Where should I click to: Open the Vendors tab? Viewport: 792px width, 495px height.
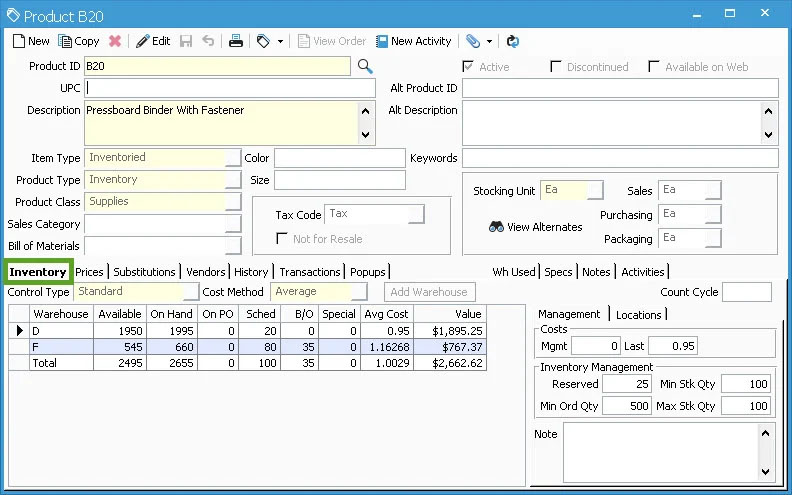pos(206,272)
